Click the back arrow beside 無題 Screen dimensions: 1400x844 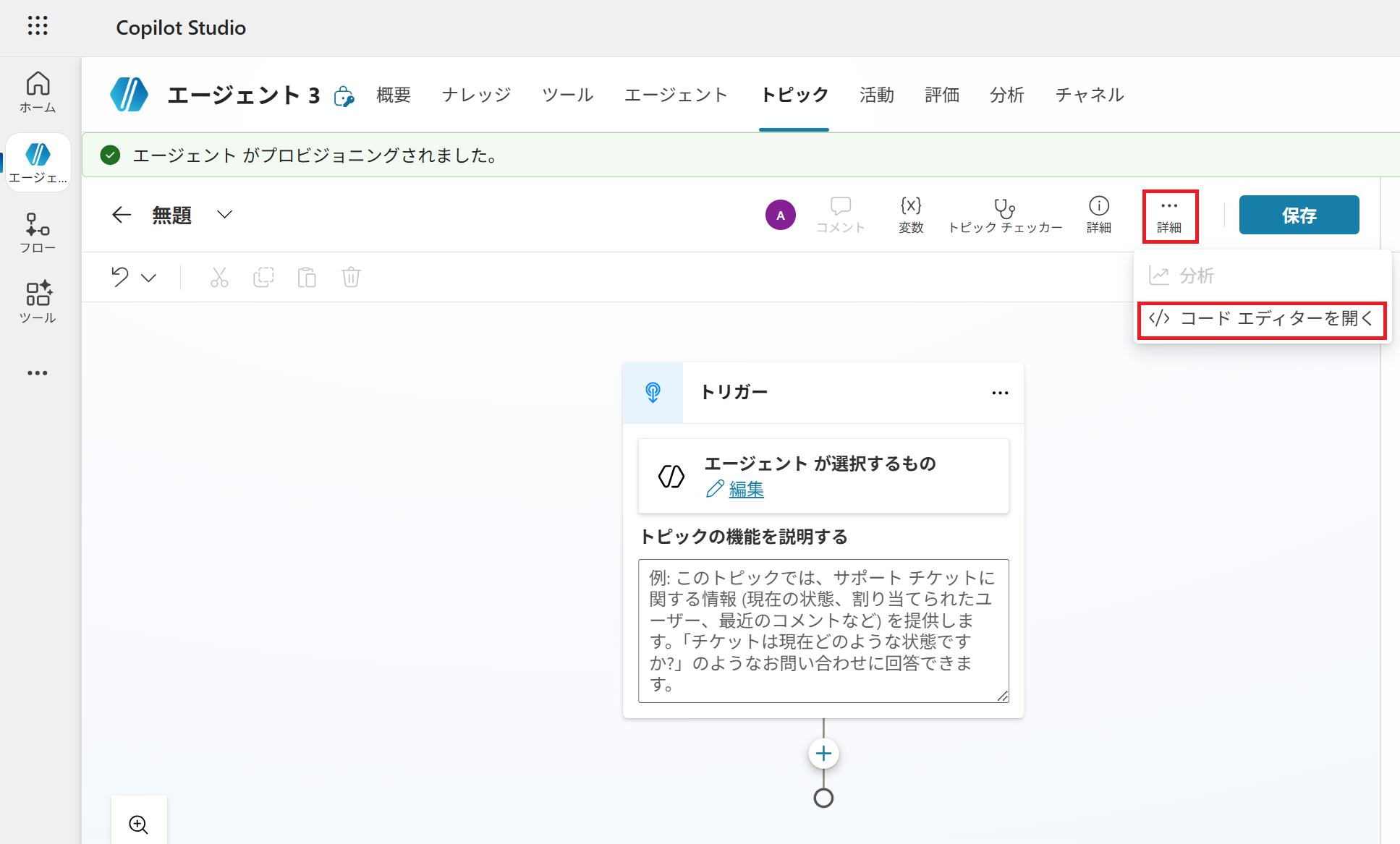coord(122,215)
